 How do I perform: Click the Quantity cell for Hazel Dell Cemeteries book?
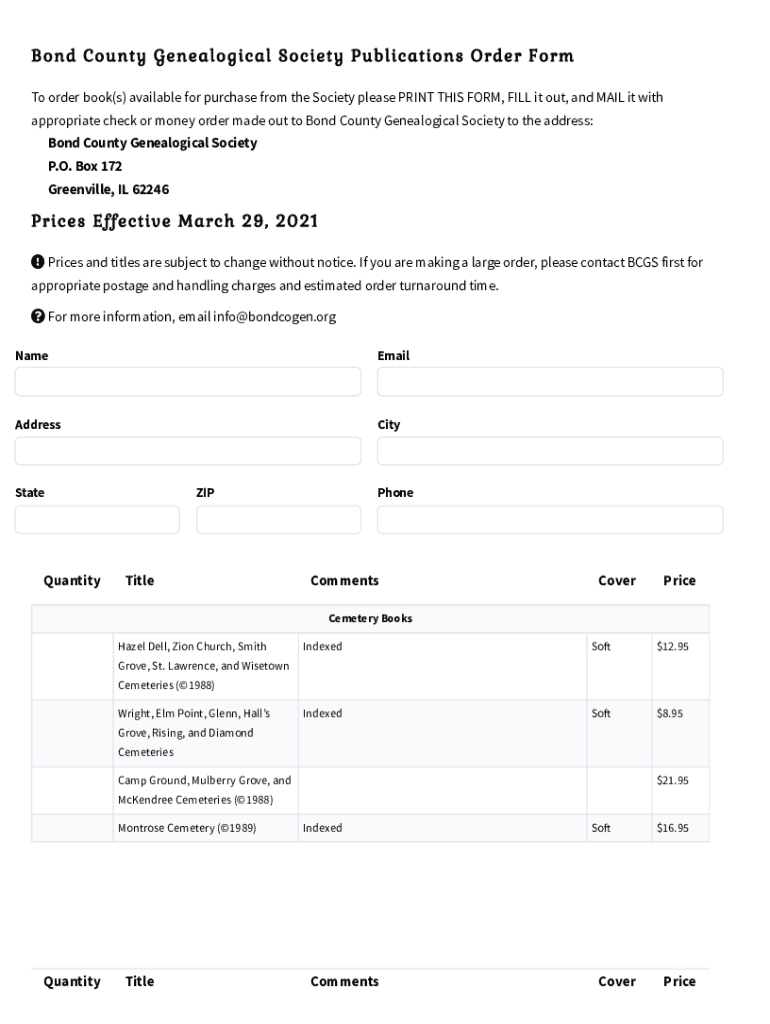click(x=71, y=665)
